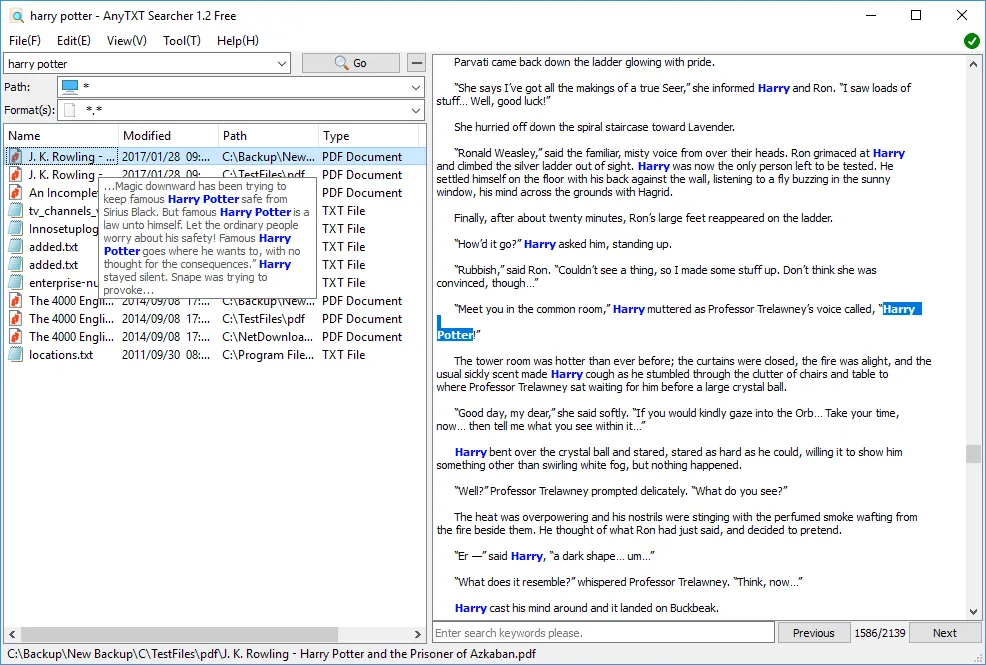Go to Previous match in preview
This screenshot has height=665, width=986.
pos(813,633)
